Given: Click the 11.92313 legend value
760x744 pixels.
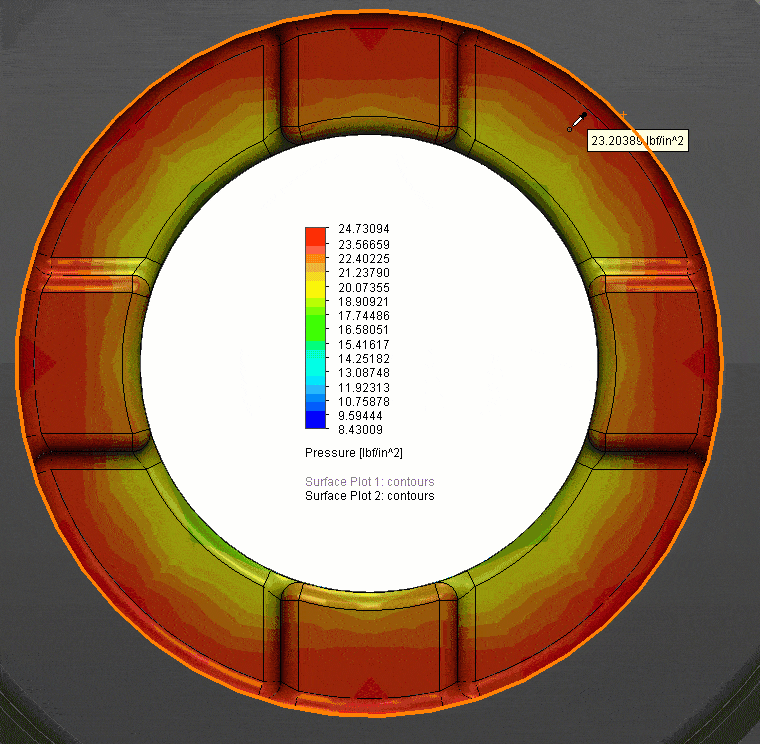Looking at the screenshot, I should tap(365, 387).
